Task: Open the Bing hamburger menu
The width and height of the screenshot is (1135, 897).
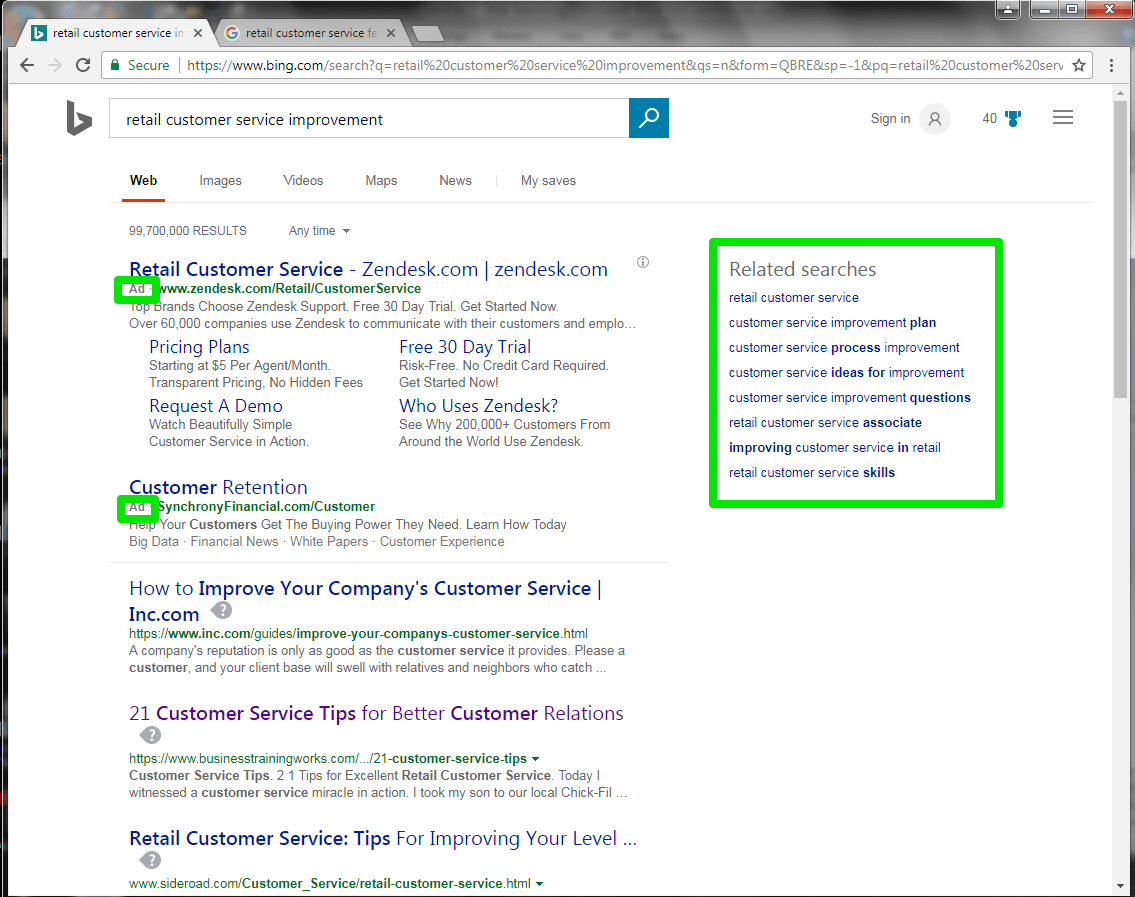Action: coord(1062,117)
